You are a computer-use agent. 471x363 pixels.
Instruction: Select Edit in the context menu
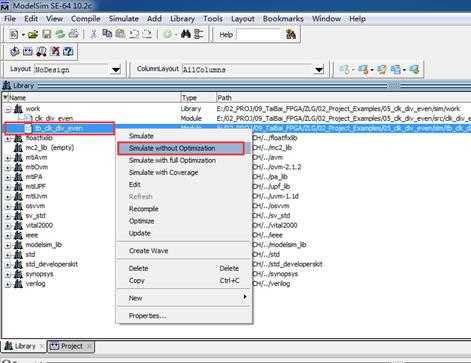click(x=184, y=185)
